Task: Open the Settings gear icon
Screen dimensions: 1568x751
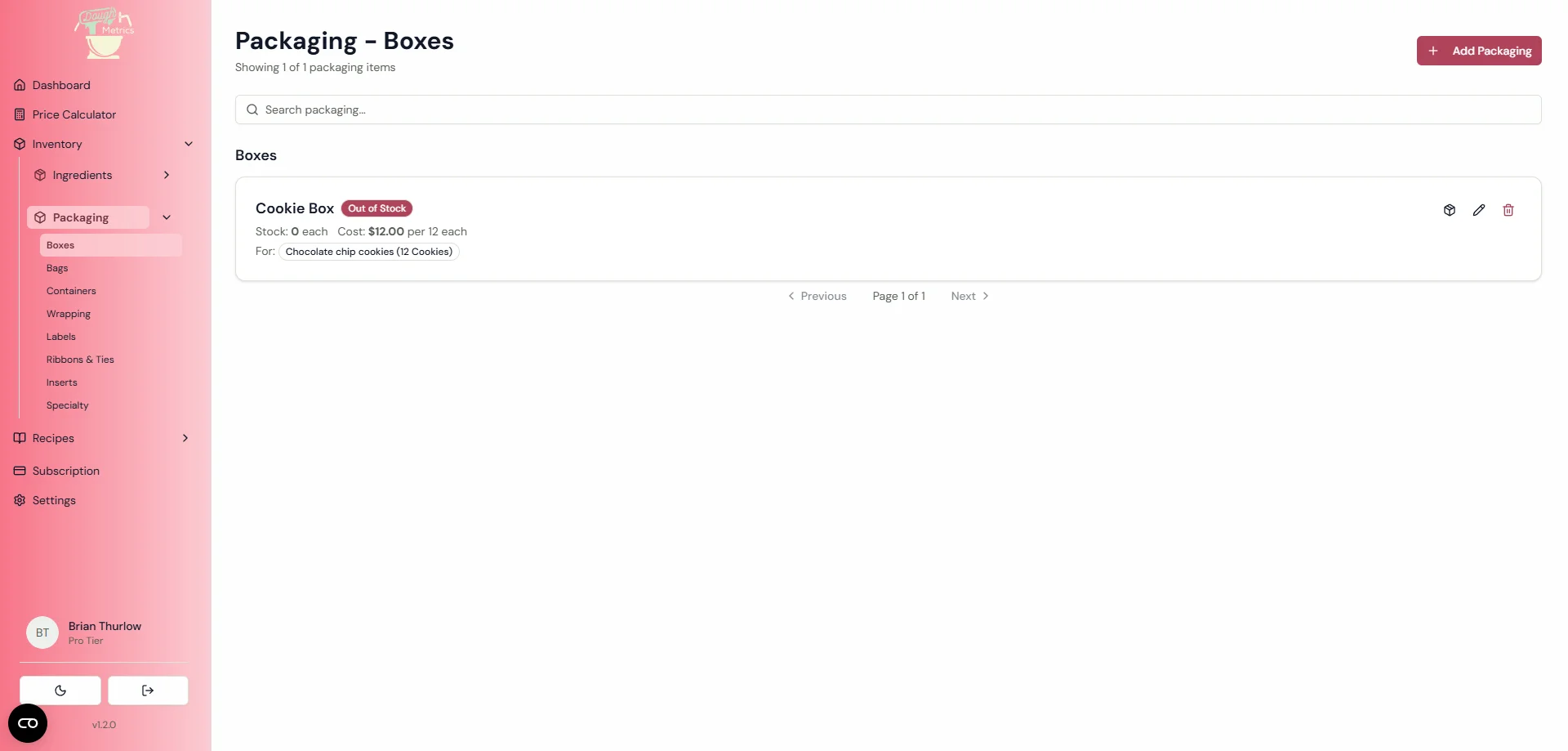Action: click(20, 499)
